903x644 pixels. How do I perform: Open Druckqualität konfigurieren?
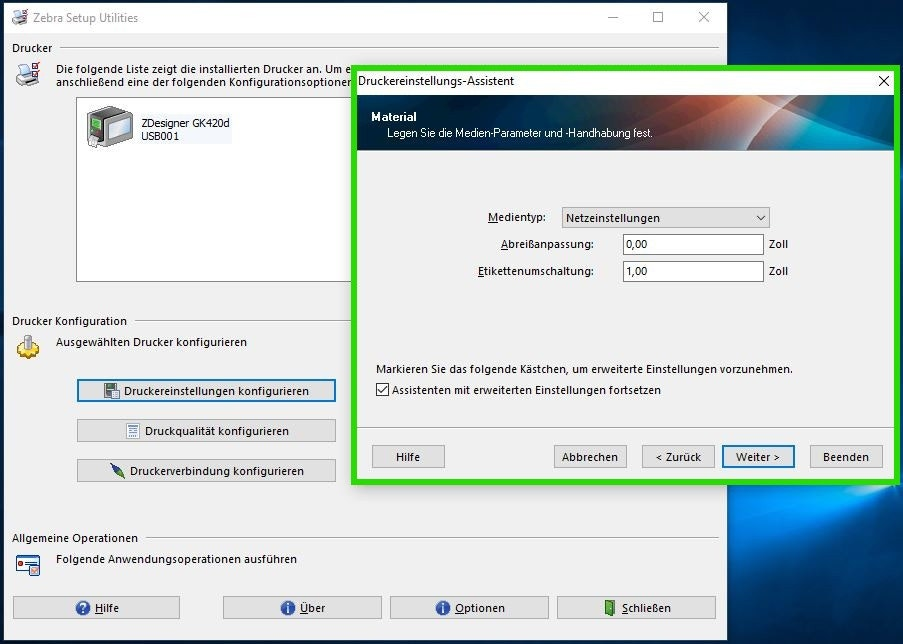tap(206, 431)
